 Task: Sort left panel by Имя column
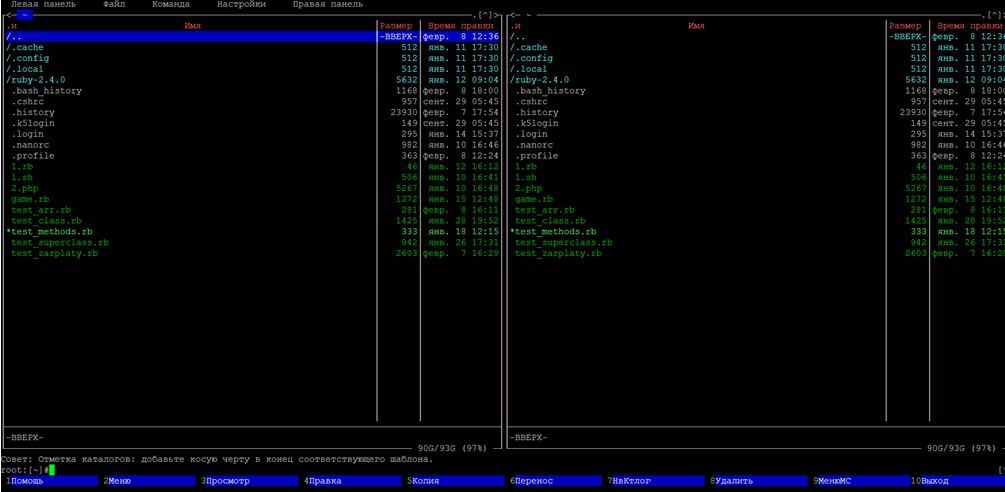point(192,26)
